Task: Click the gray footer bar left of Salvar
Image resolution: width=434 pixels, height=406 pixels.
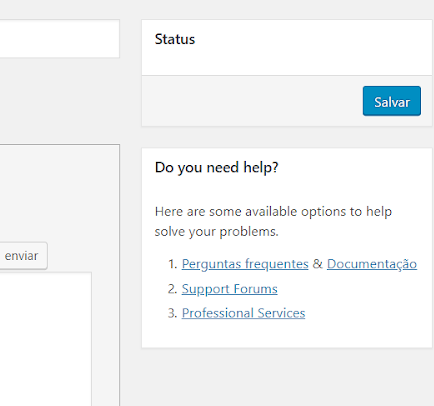Action: (x=252, y=101)
